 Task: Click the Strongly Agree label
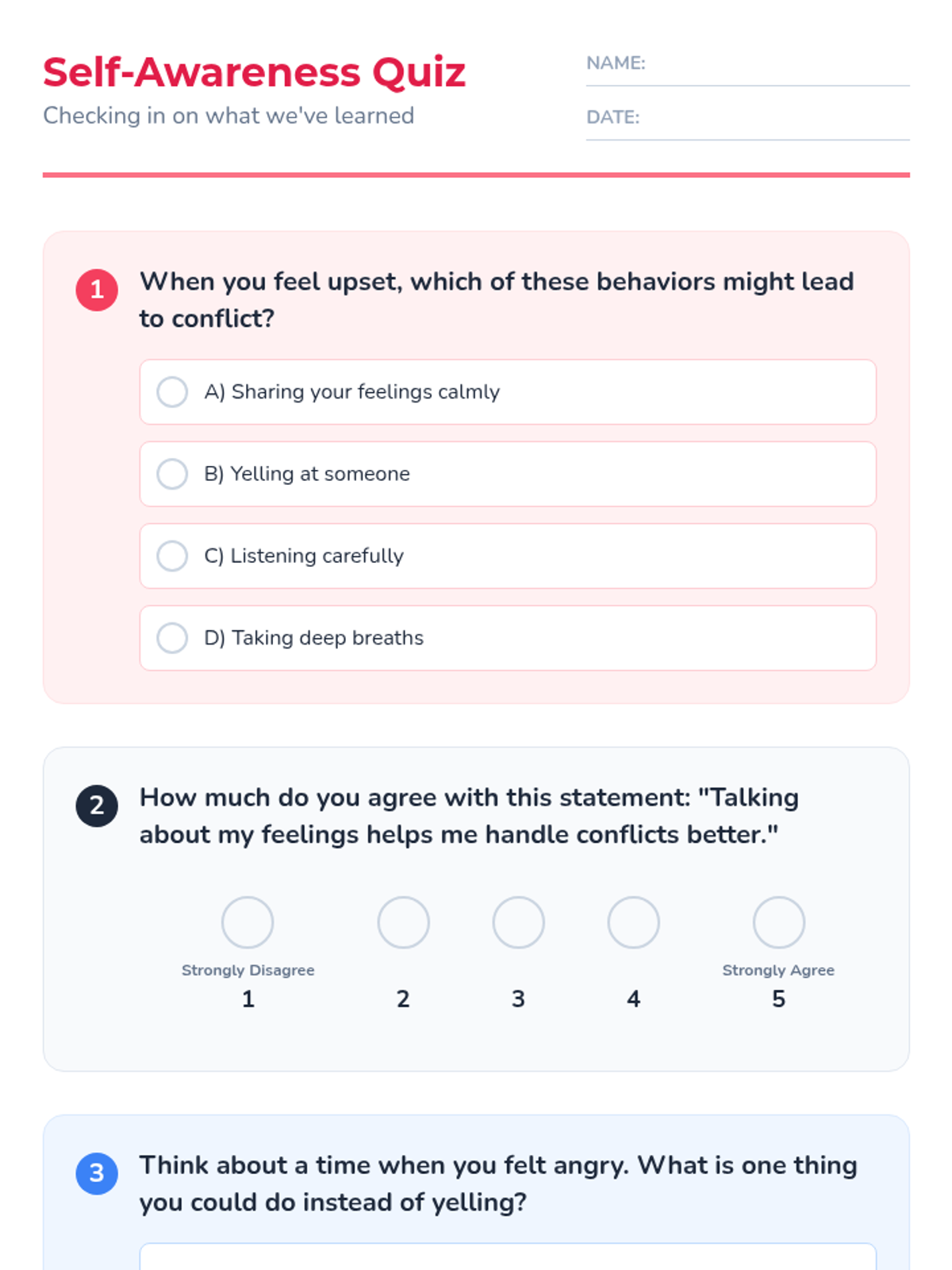[778, 970]
